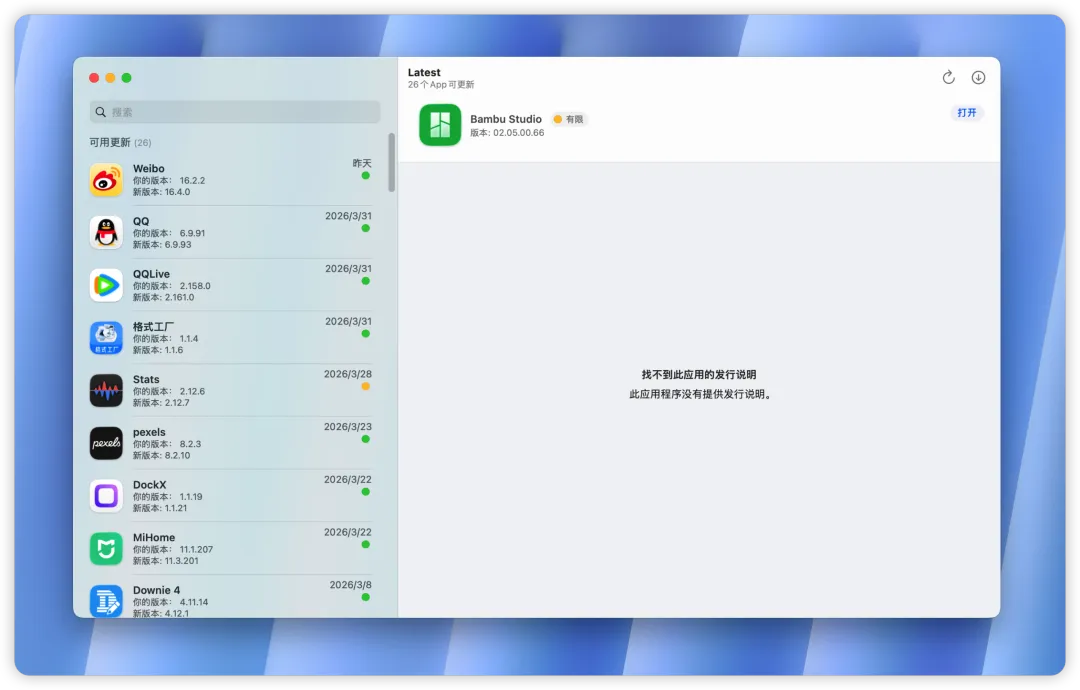Open Bambu Studio with 打开 button

(x=966, y=112)
